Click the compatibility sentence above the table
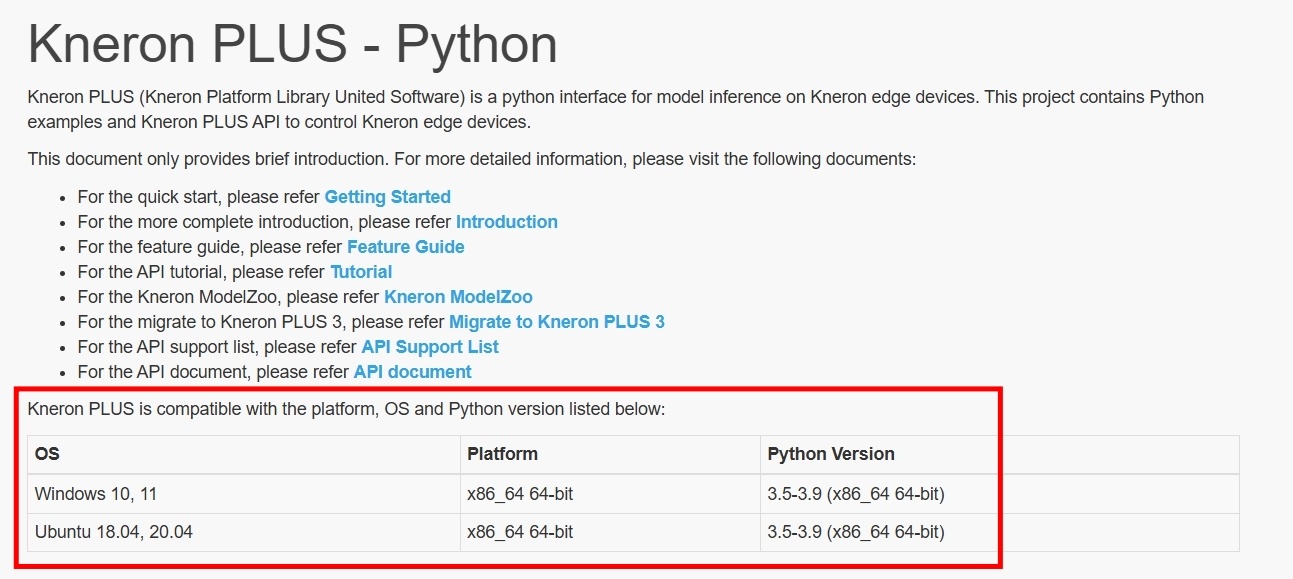 pyautogui.click(x=346, y=409)
